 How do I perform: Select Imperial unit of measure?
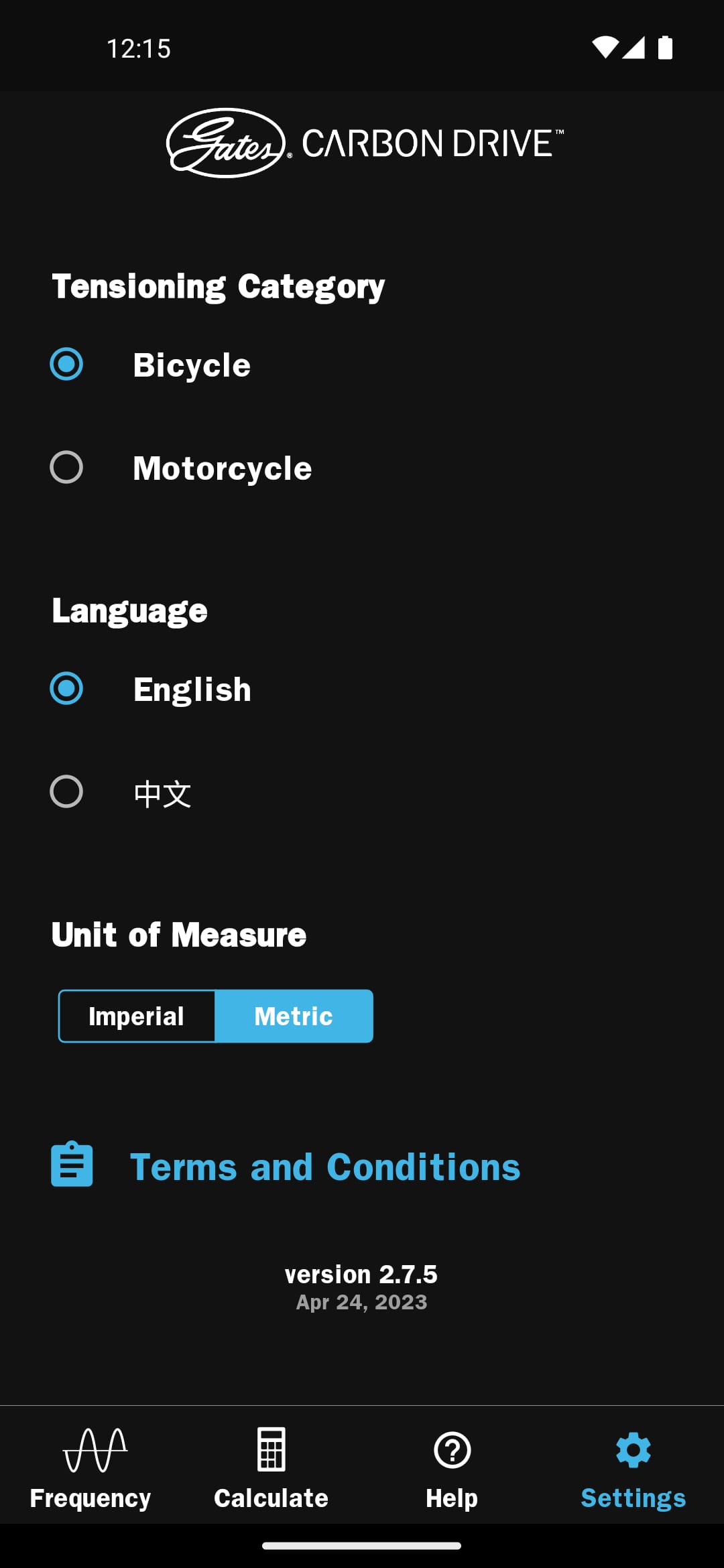click(136, 1016)
